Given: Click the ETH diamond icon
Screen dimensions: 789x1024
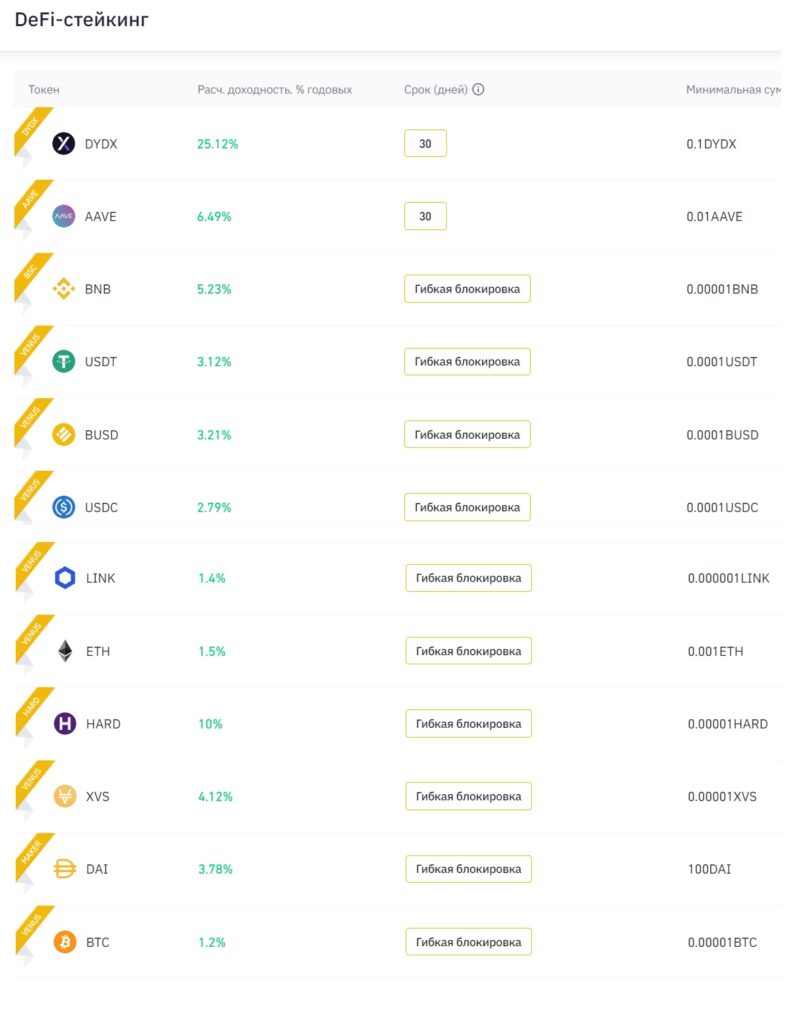Looking at the screenshot, I should [x=65, y=651].
